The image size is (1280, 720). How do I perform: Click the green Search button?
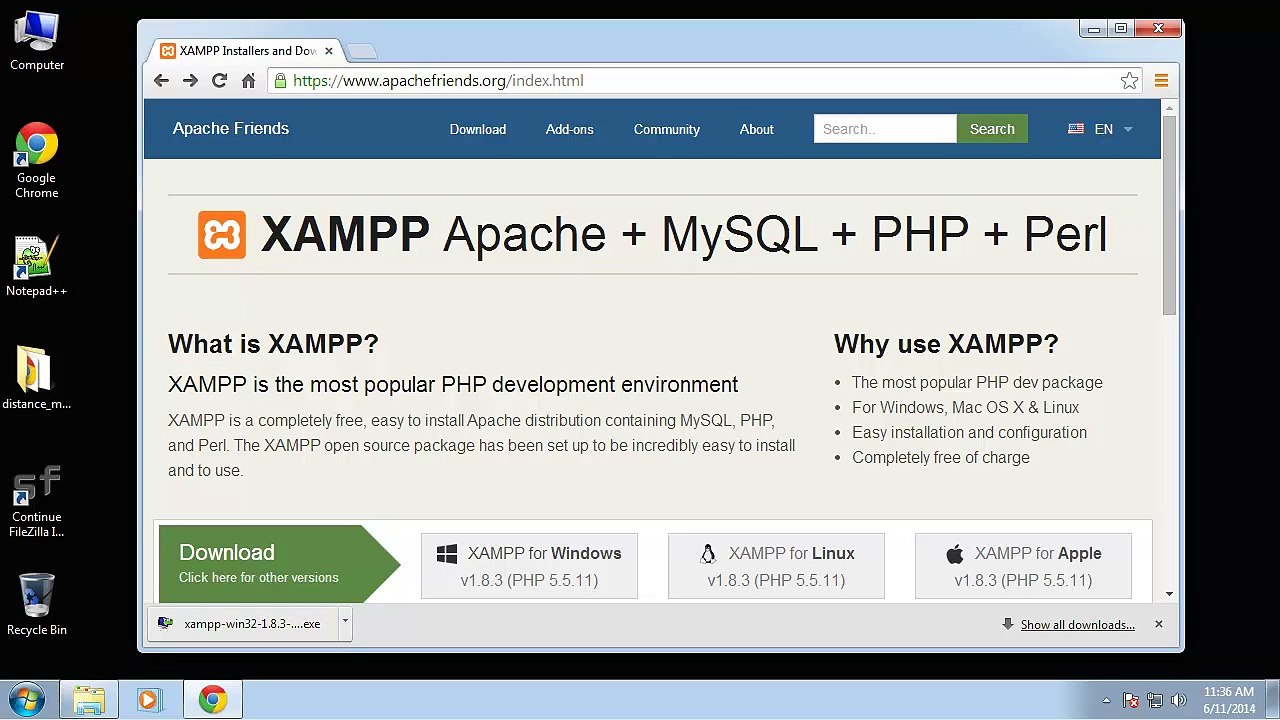(992, 129)
